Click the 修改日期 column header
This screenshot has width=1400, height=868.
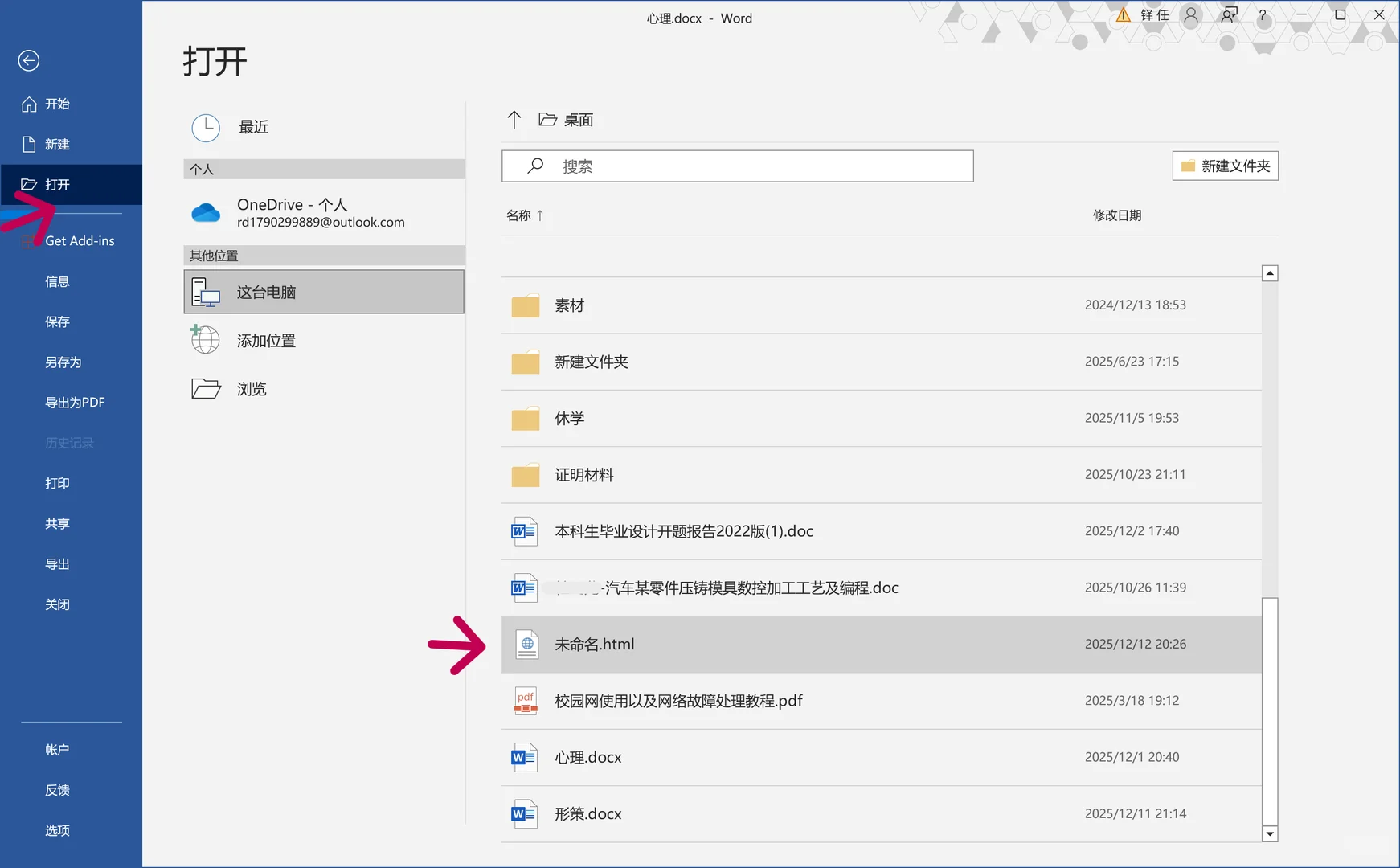(1116, 215)
